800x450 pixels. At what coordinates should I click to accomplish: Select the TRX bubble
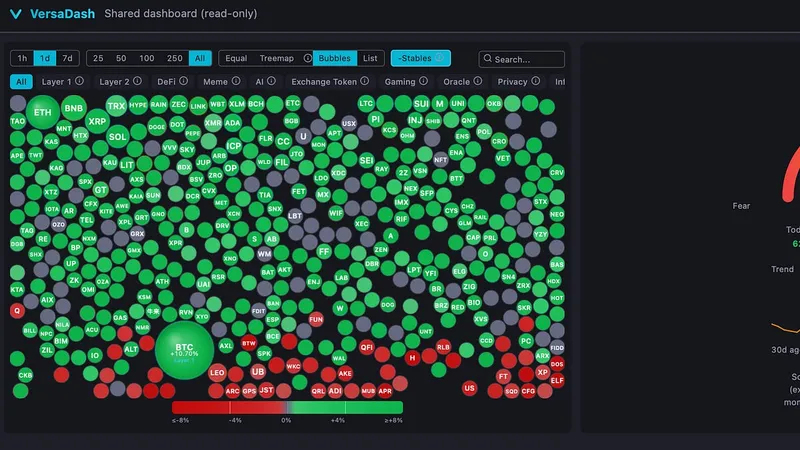(x=116, y=106)
